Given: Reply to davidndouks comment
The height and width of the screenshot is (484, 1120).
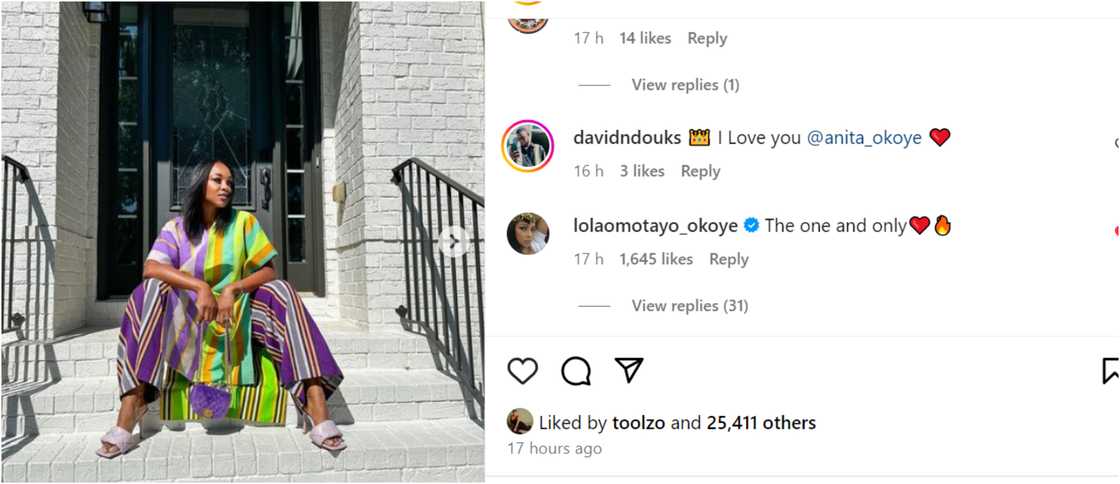Looking at the screenshot, I should click(700, 171).
